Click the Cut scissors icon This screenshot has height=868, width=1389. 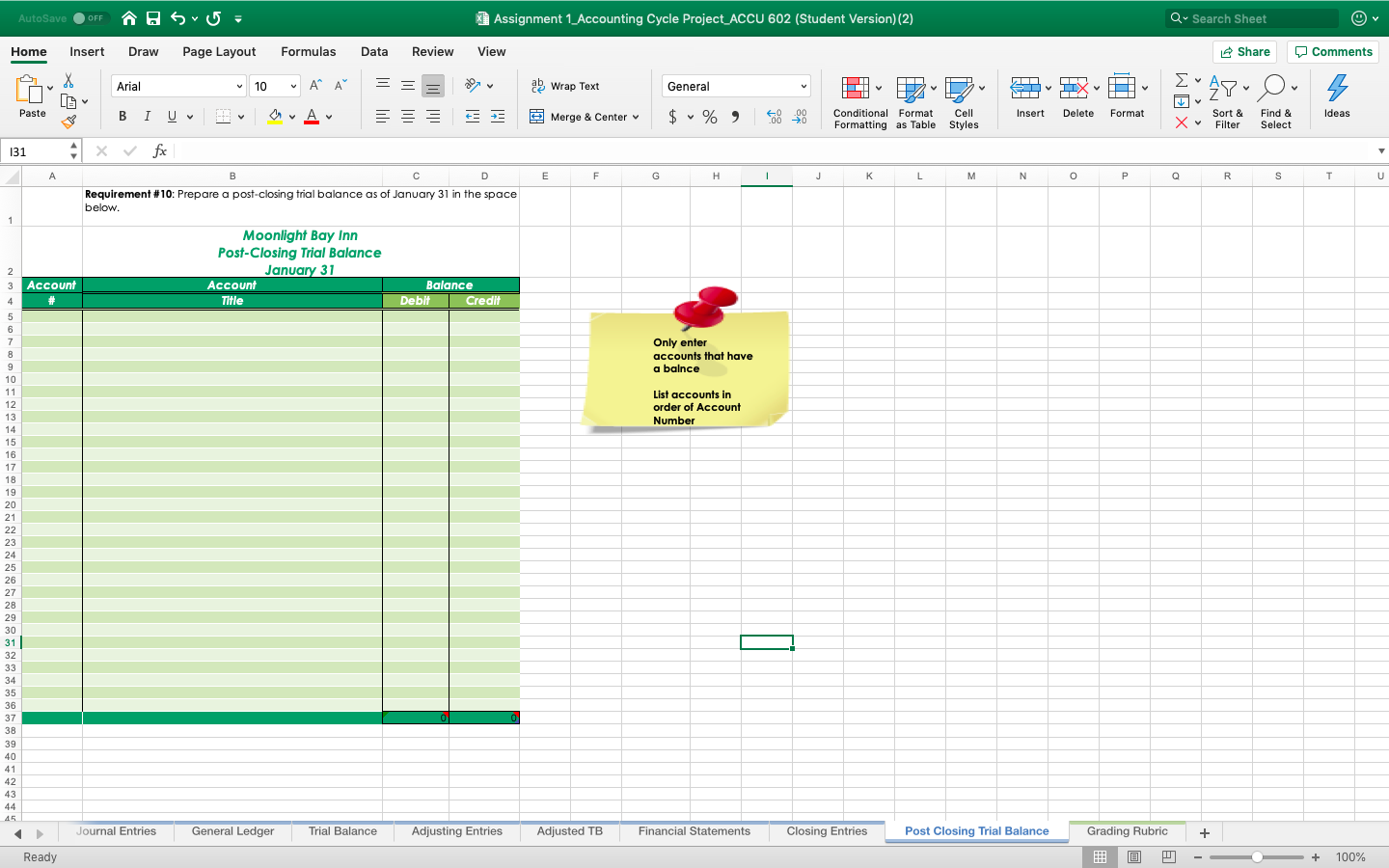coord(68,80)
